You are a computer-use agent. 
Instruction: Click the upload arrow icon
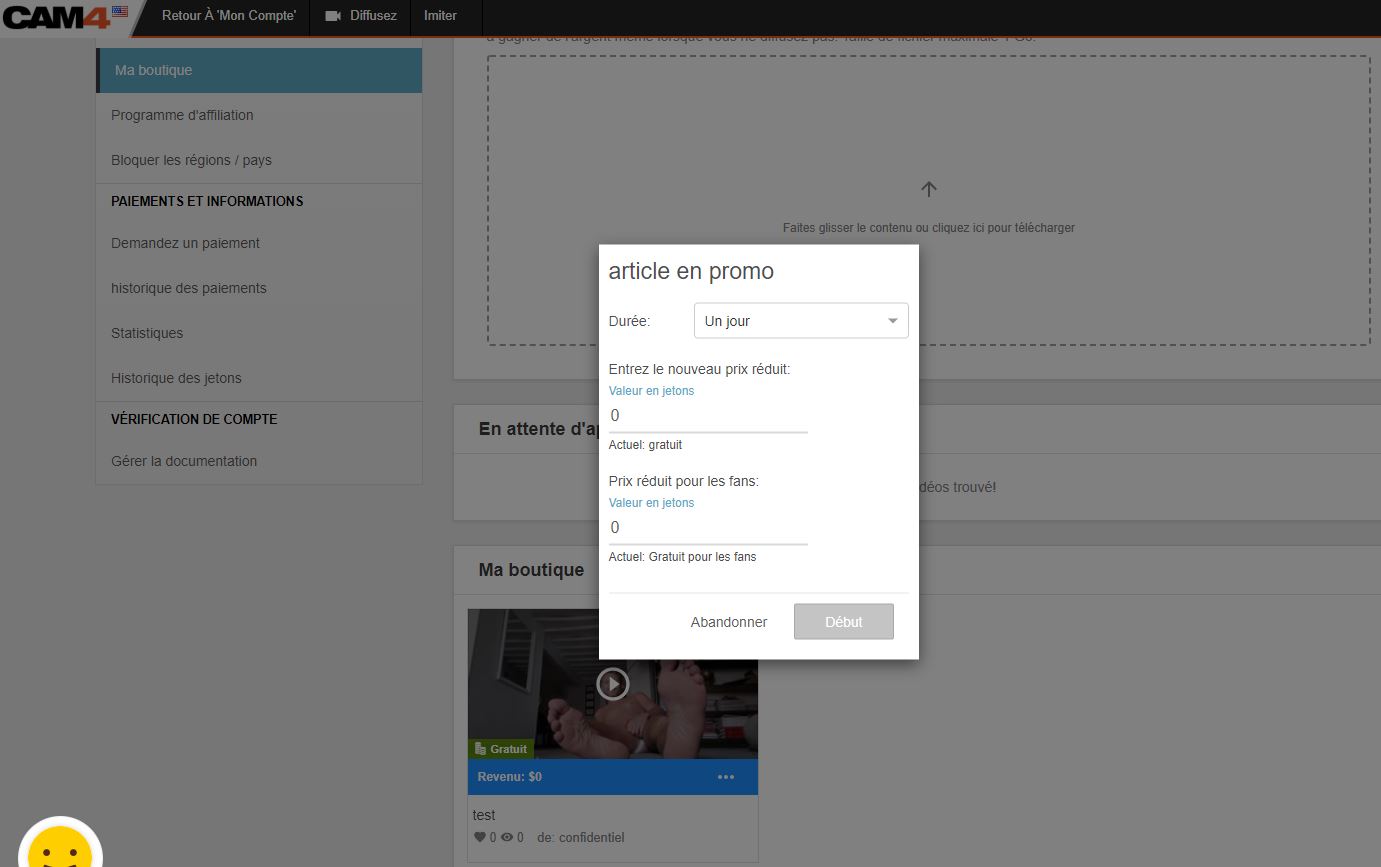pyautogui.click(x=928, y=189)
